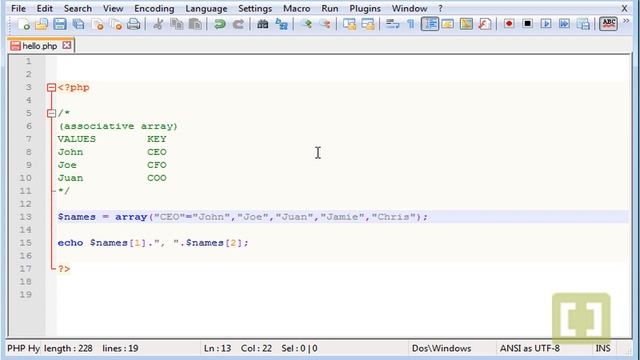Viewport: 640px width, 360px height.
Task: Click the "(associative array)" comment text
Action: click(x=118, y=126)
